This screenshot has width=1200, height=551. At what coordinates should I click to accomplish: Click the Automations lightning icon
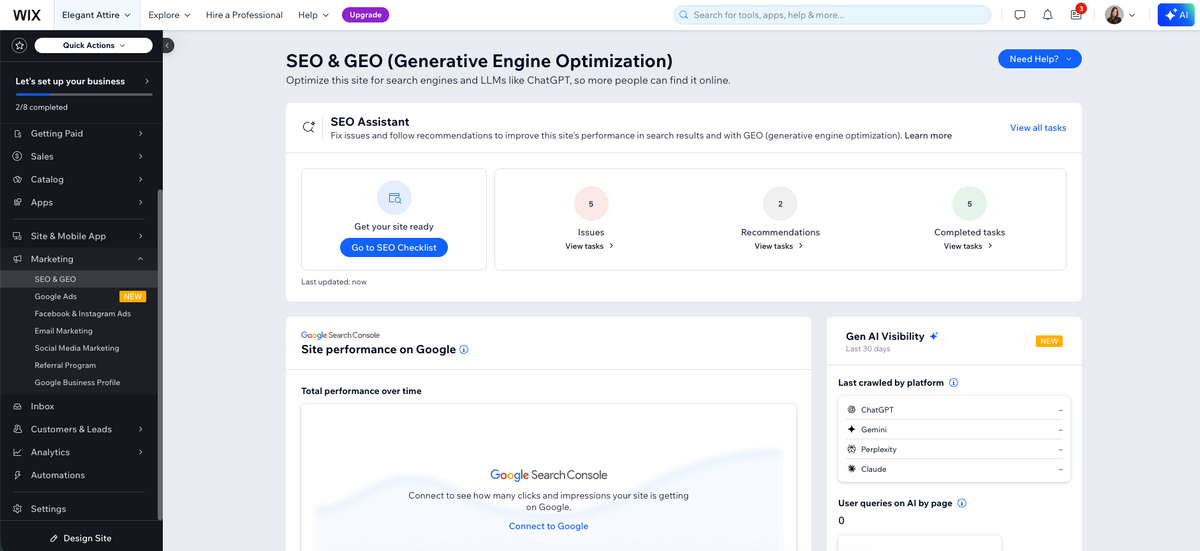[x=19, y=475]
